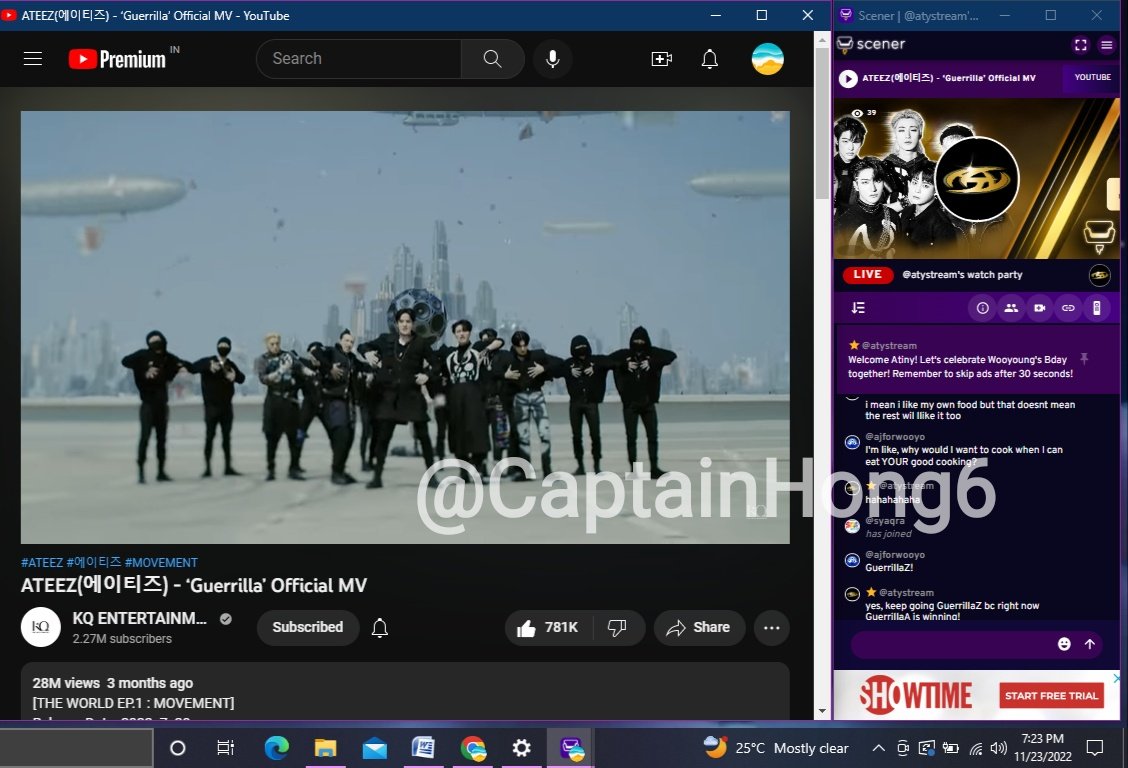The height and width of the screenshot is (768, 1128).
Task: Dislike the Guerrilla video
Action: click(x=617, y=628)
